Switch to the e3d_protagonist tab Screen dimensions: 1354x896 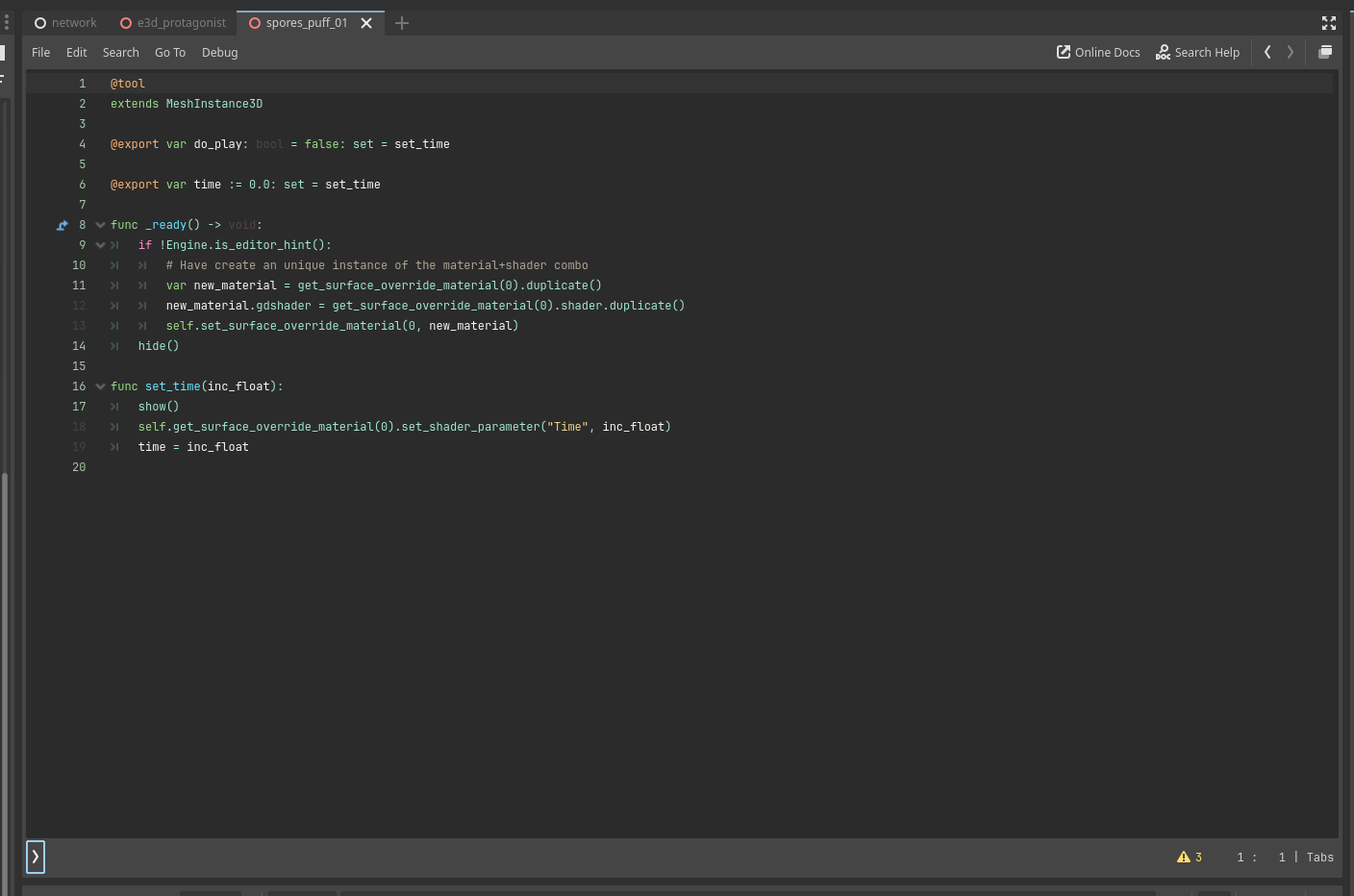click(180, 22)
